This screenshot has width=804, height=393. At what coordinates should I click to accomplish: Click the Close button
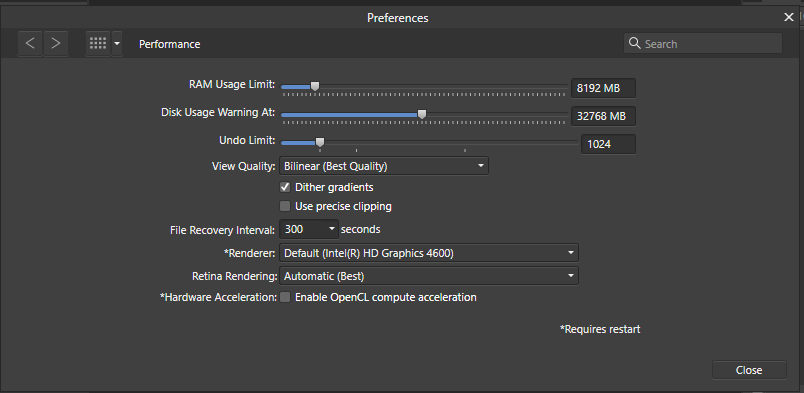pos(749,370)
